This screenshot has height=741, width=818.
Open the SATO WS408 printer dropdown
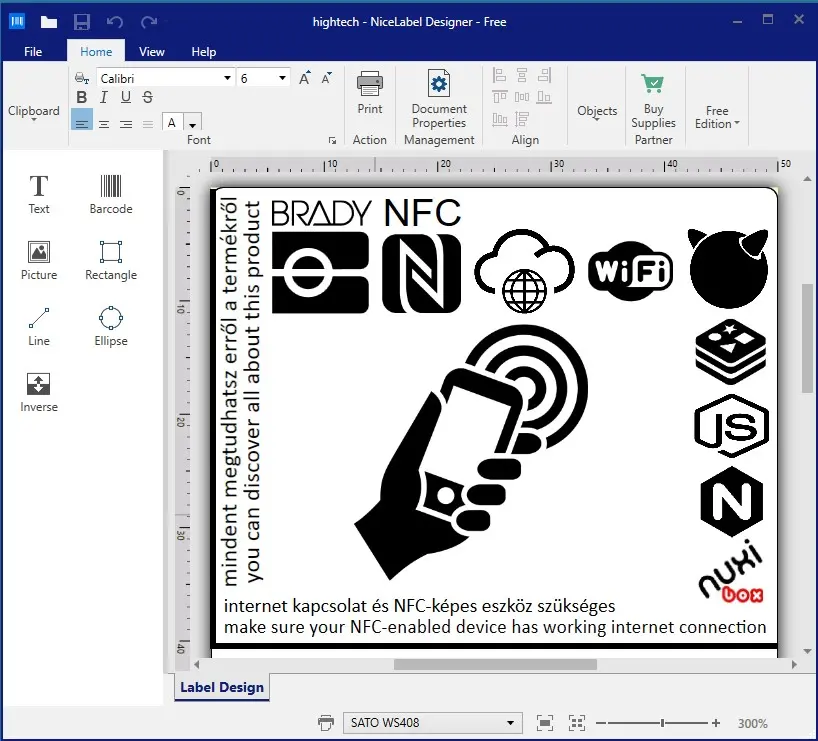tap(510, 723)
